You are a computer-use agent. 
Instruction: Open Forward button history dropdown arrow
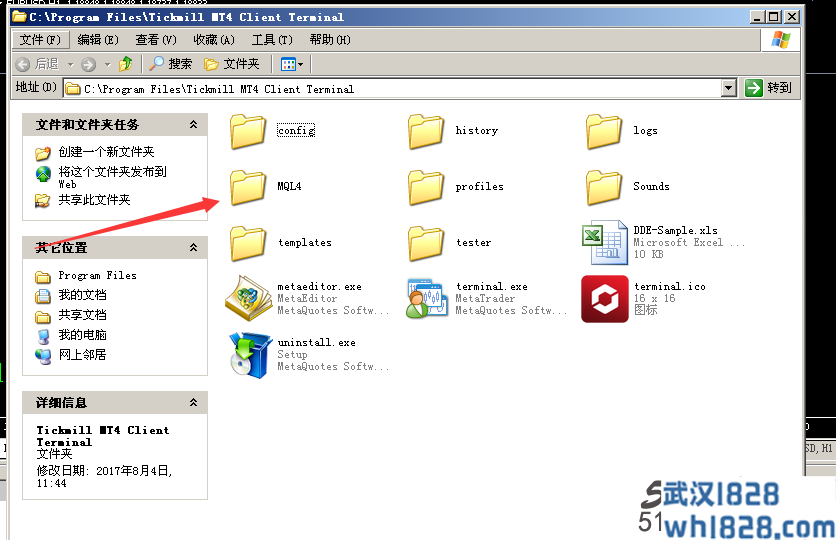(107, 65)
